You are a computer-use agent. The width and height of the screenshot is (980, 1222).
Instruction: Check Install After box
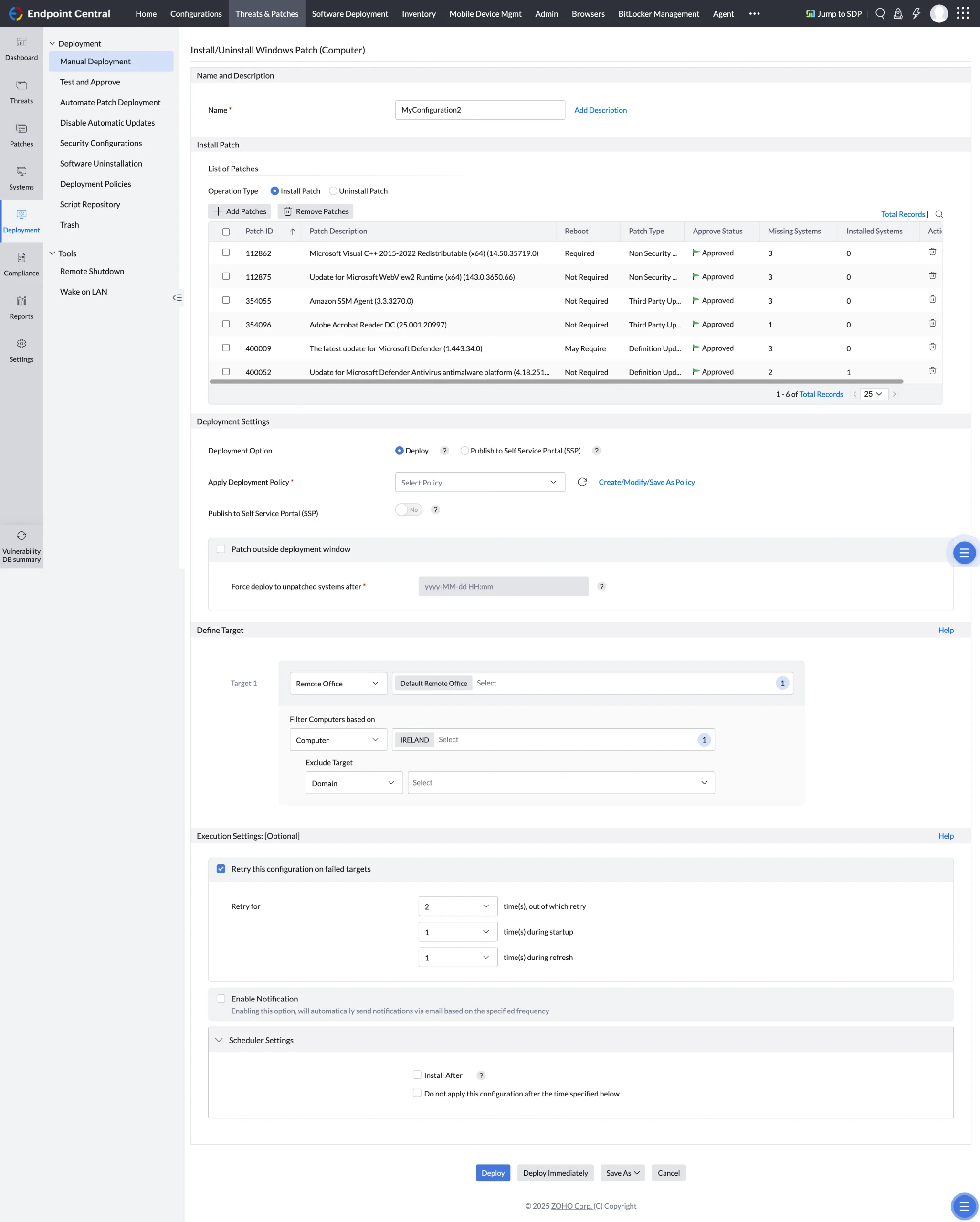(x=417, y=1075)
